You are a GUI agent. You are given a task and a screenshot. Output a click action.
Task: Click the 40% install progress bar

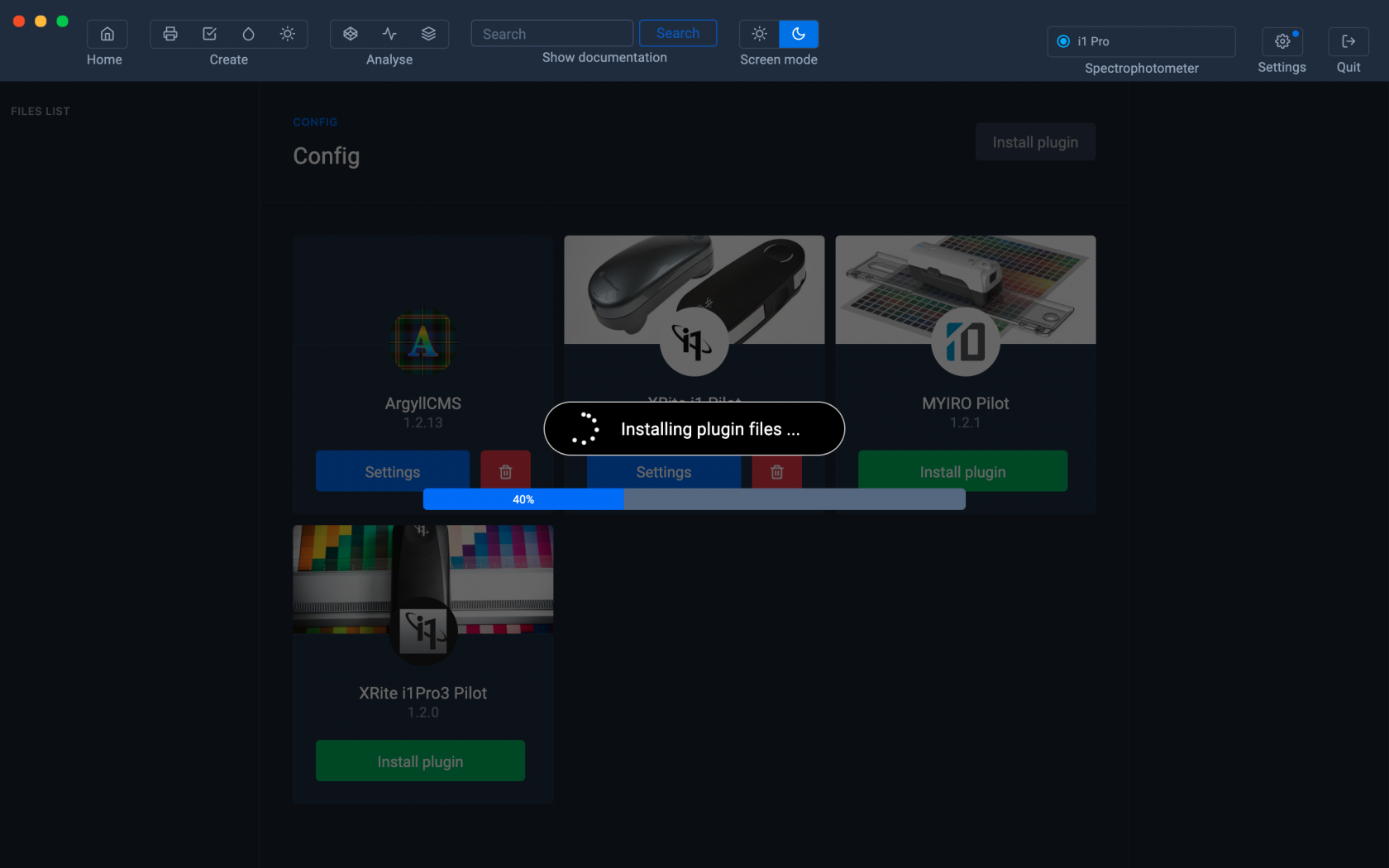tap(694, 499)
